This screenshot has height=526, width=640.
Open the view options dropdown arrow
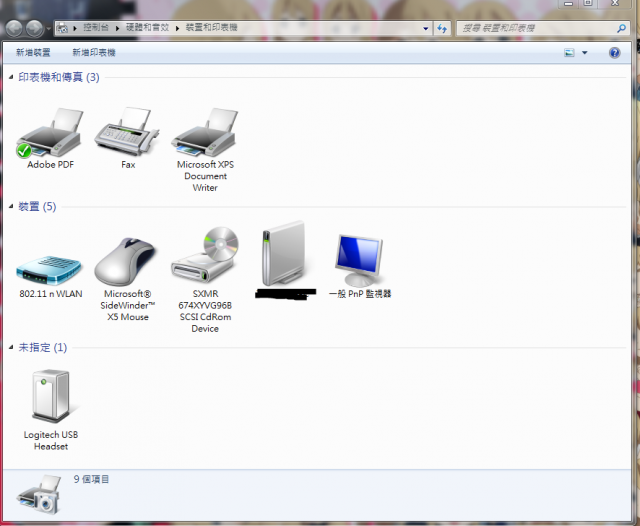(x=584, y=53)
